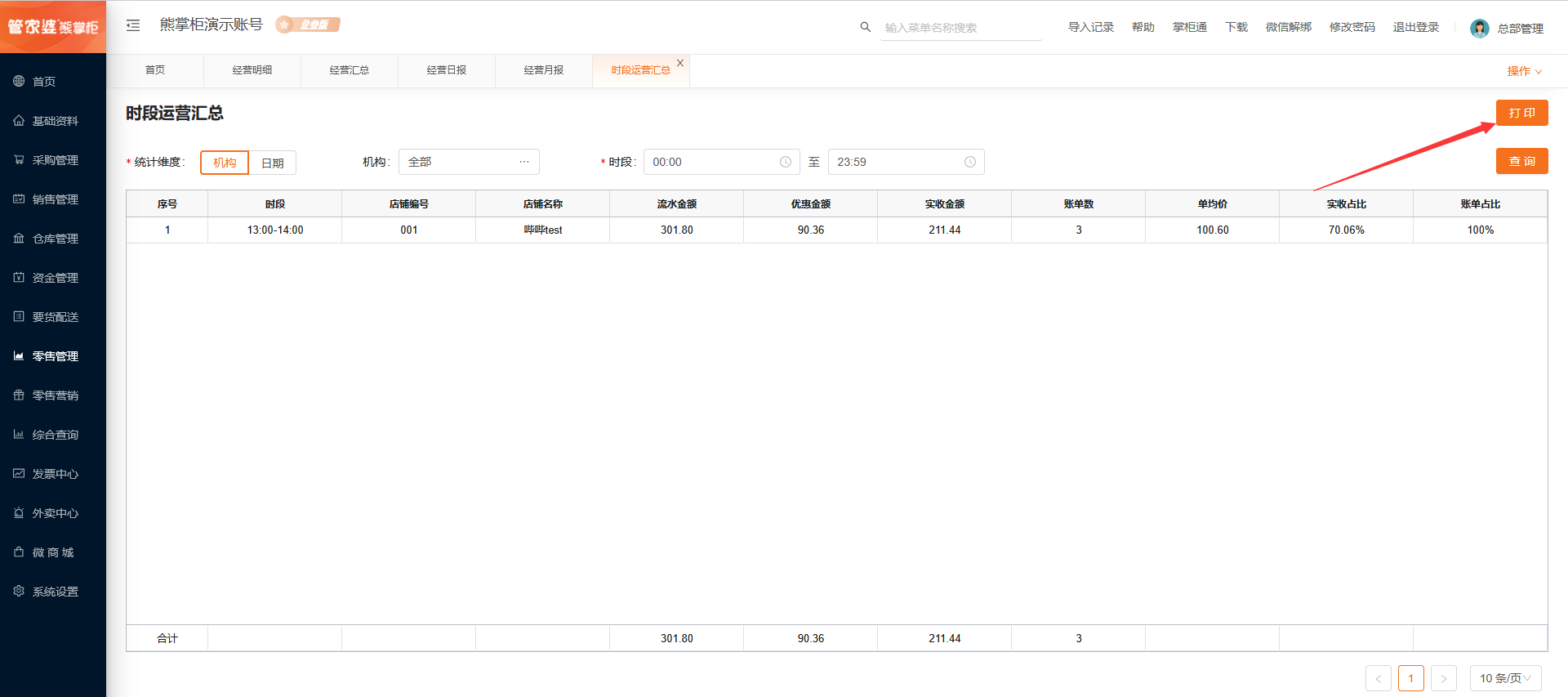Click the 合计 total row label
The width and height of the screenshot is (1568, 697).
point(167,638)
